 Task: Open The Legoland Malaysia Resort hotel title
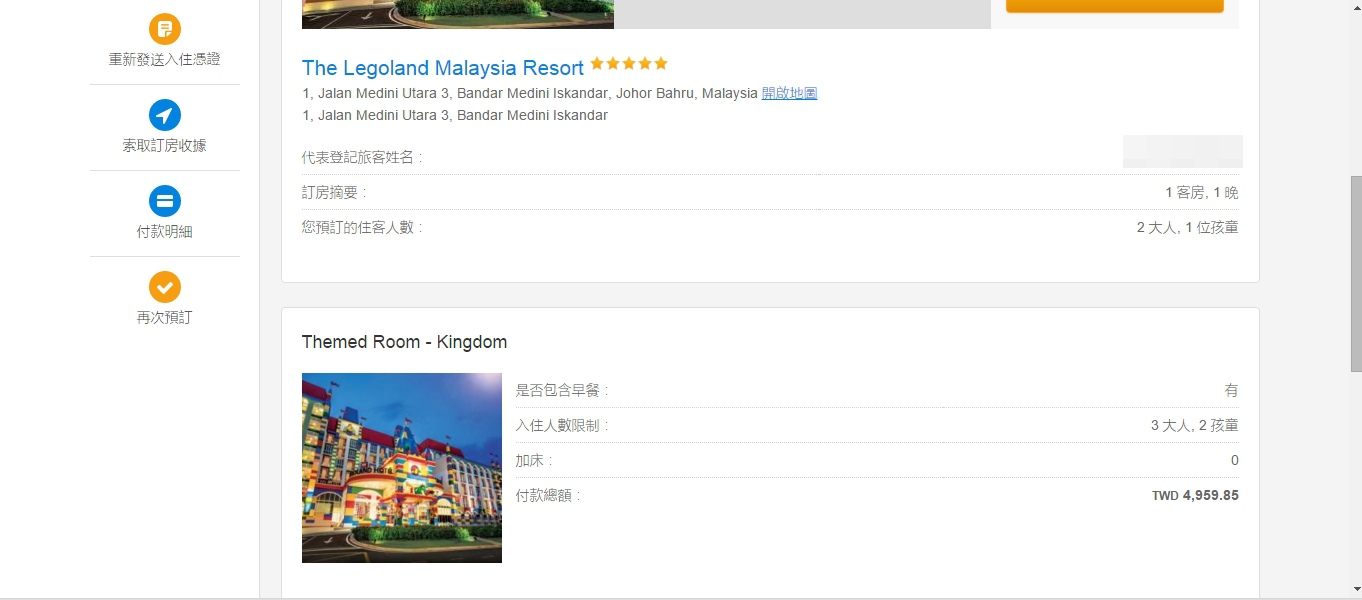click(x=443, y=68)
